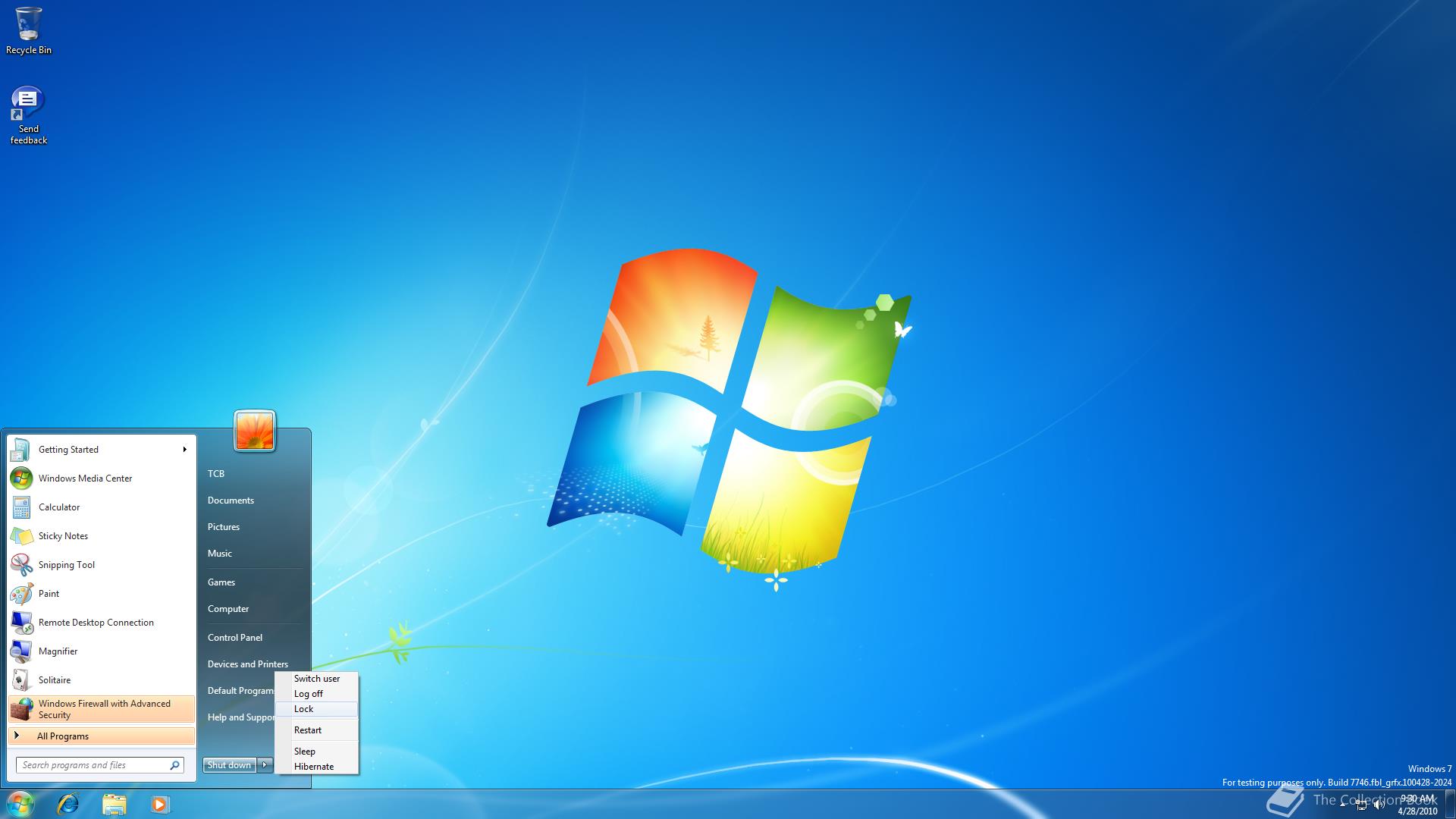Open Documents from Start menu
This screenshot has height=819, width=1456.
pyautogui.click(x=231, y=500)
